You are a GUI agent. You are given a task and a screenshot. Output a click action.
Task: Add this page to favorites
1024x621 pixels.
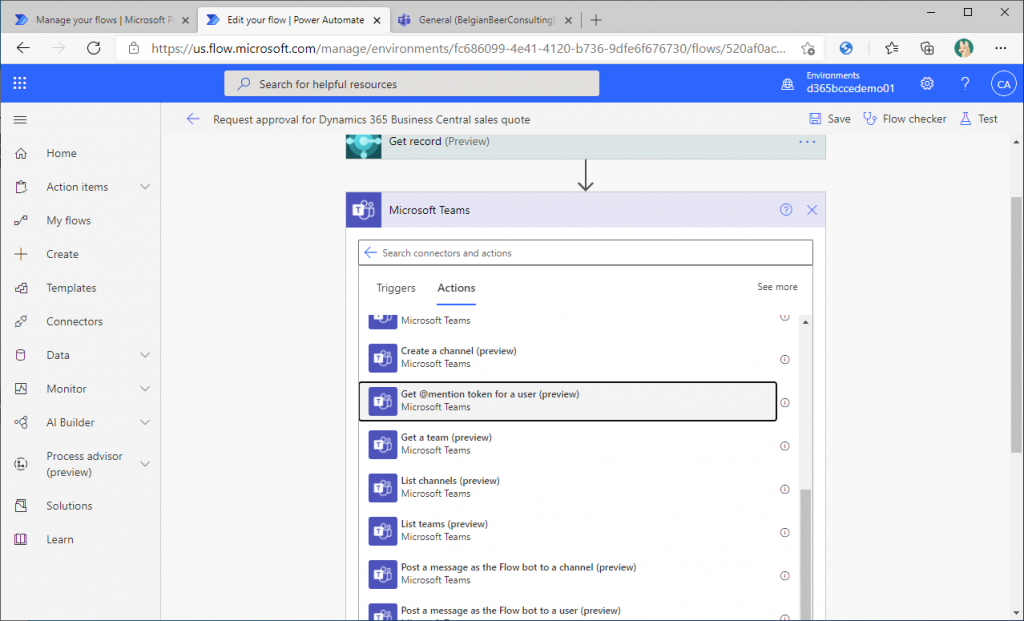pos(808,48)
